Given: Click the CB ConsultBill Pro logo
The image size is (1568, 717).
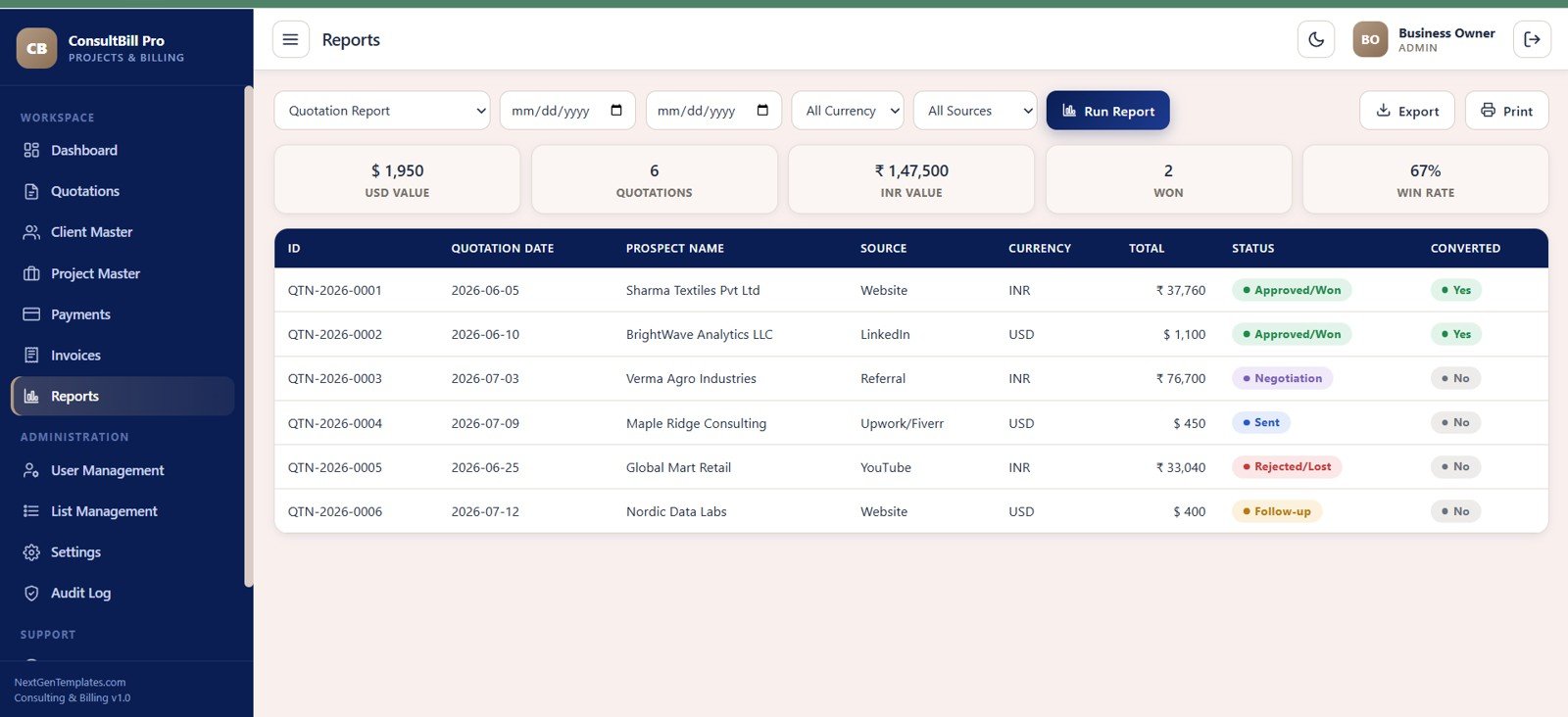Looking at the screenshot, I should click(36, 48).
